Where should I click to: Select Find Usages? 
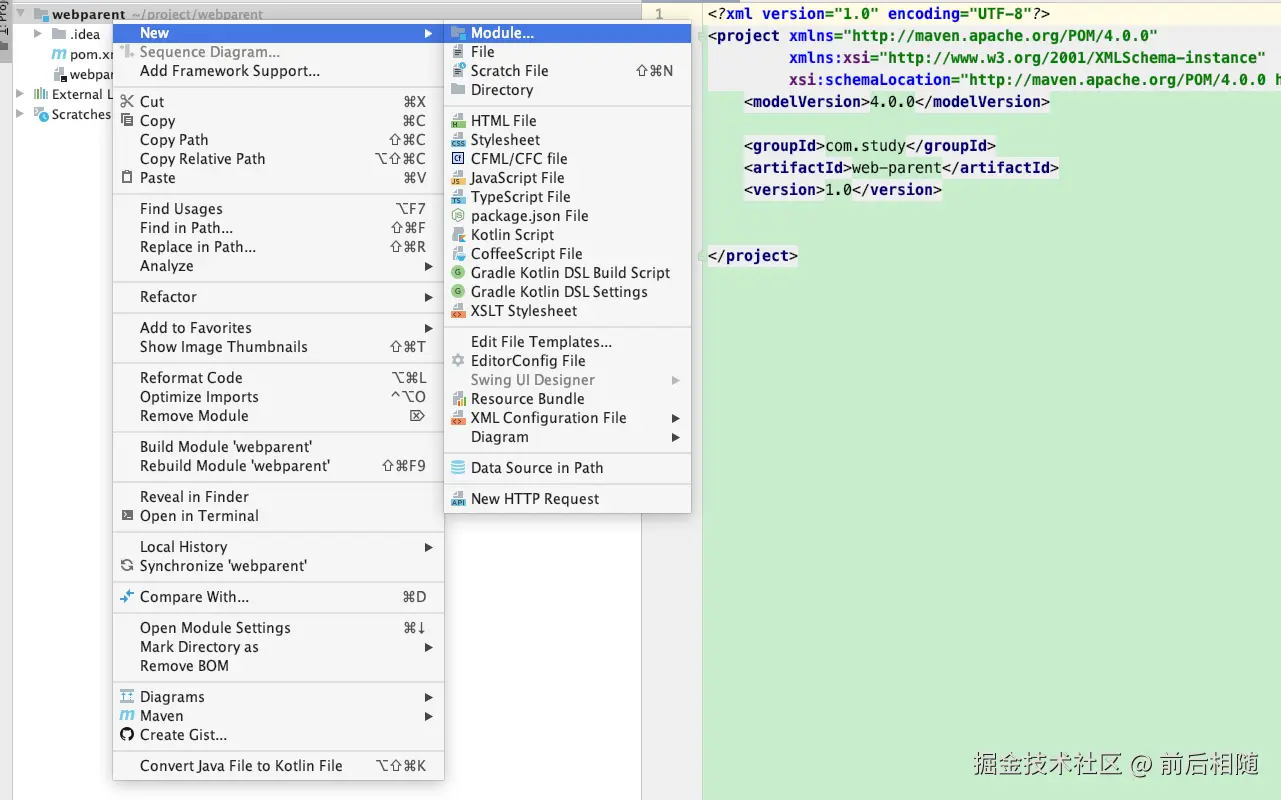pyautogui.click(x=278, y=209)
